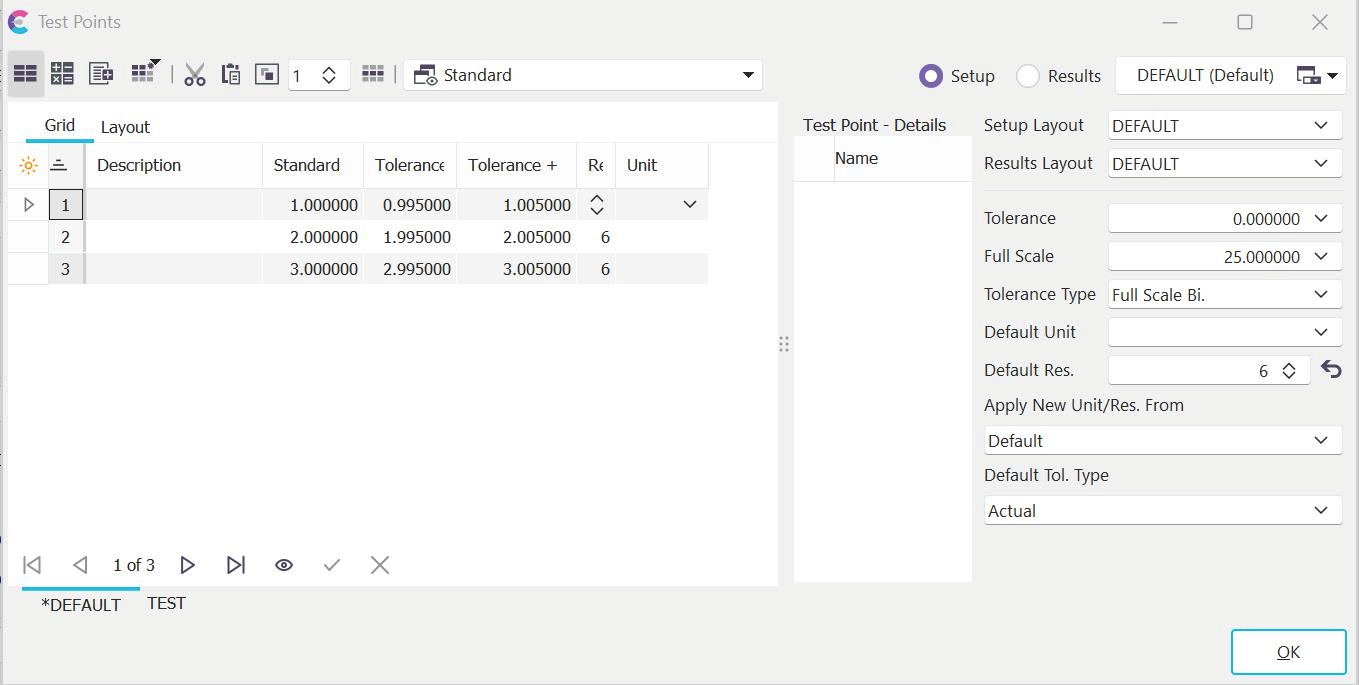Select the Results radio button
The height and width of the screenshot is (685, 1359).
click(x=1028, y=76)
